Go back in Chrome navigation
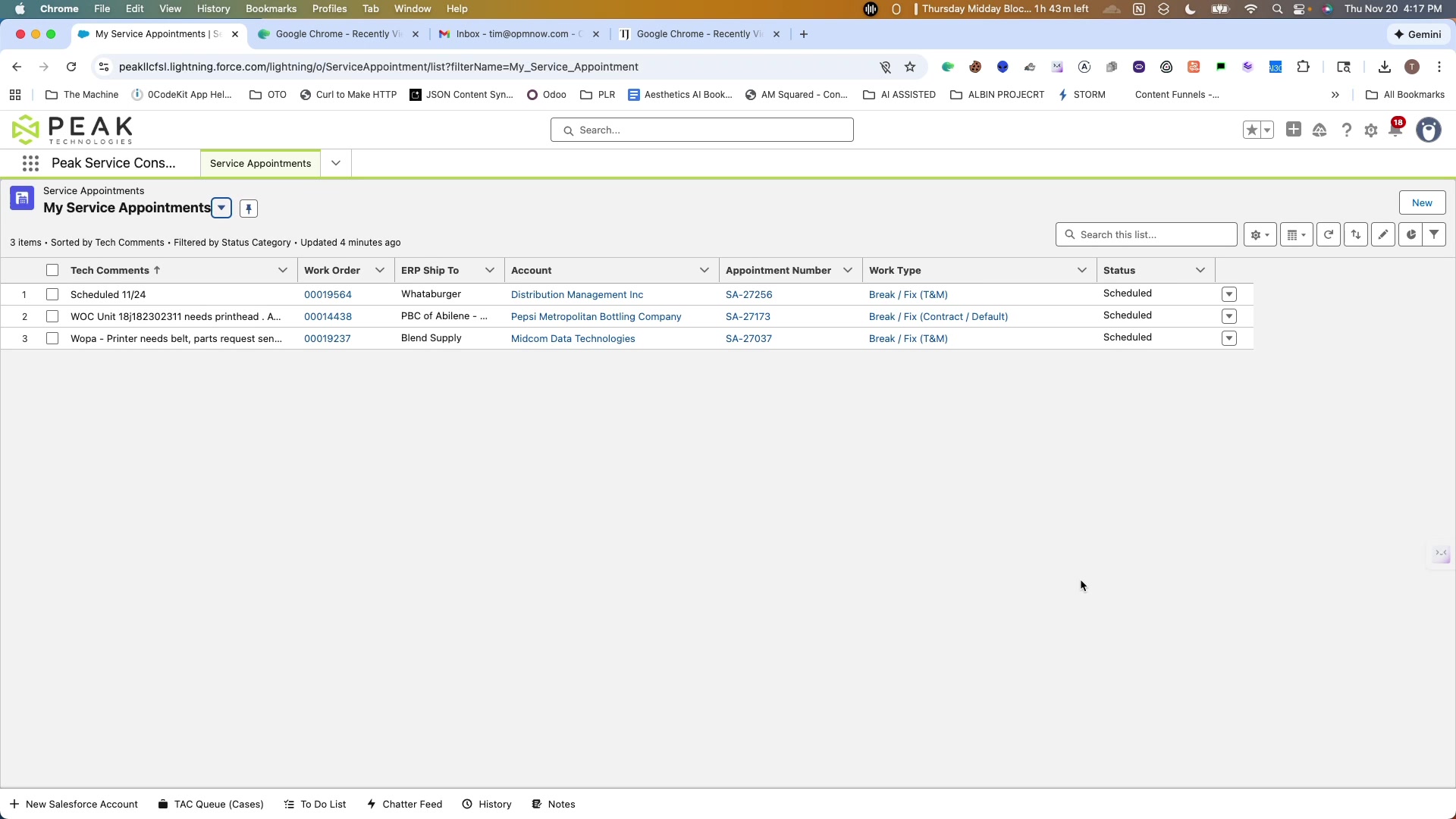 [17, 67]
